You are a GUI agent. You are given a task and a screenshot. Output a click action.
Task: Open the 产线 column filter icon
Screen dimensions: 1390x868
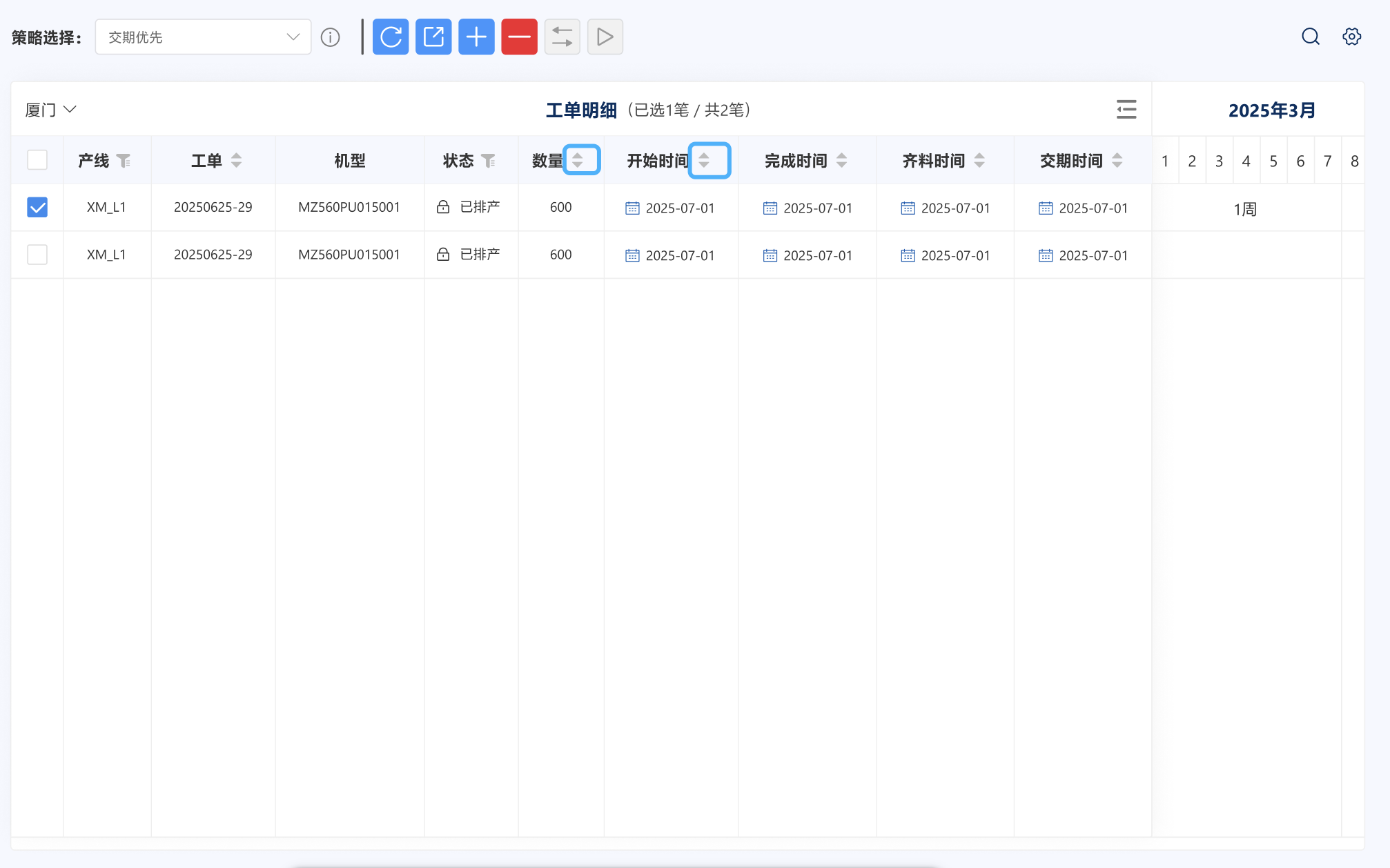(x=124, y=161)
